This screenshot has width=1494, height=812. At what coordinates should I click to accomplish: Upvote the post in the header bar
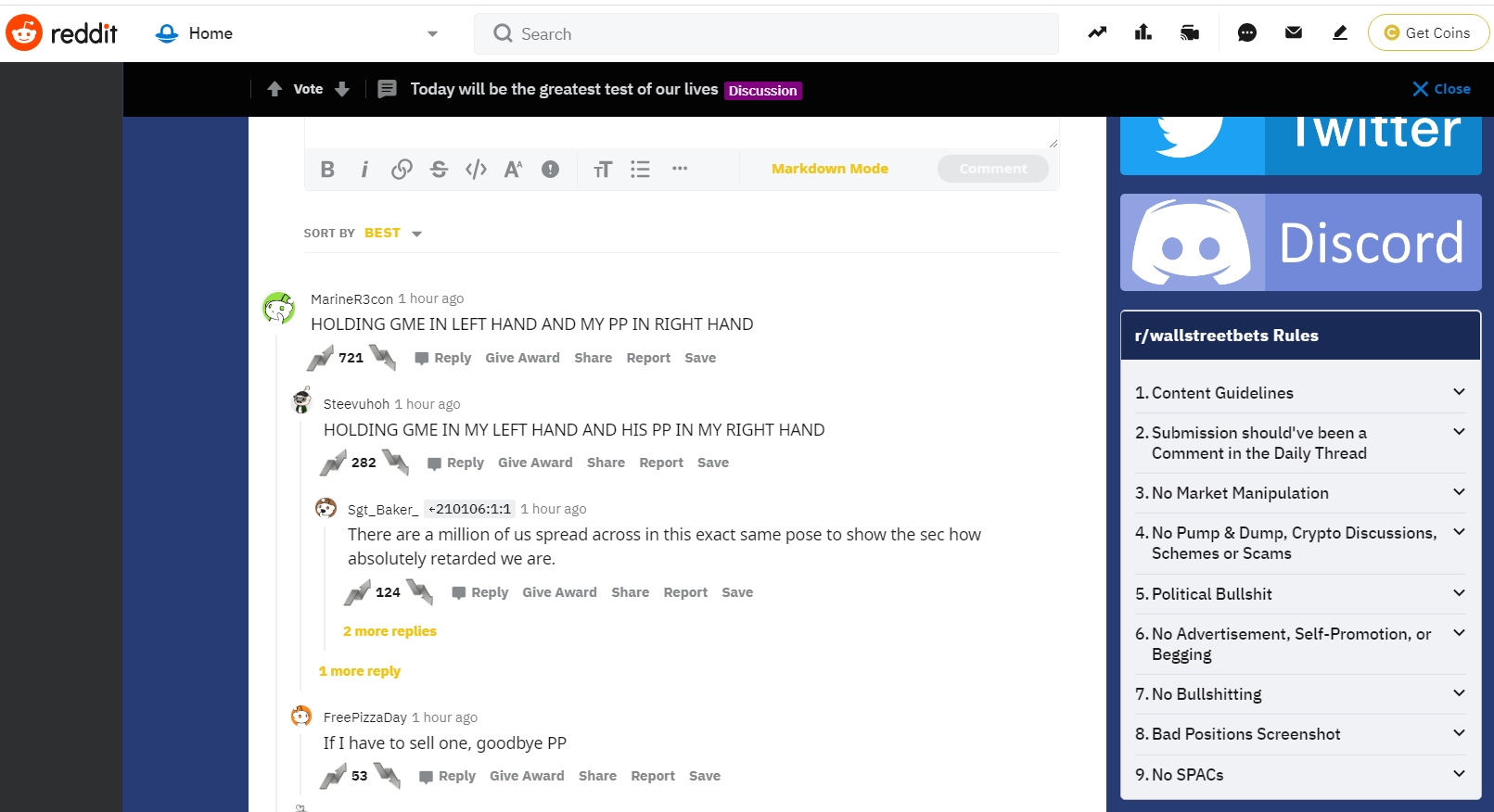275,89
